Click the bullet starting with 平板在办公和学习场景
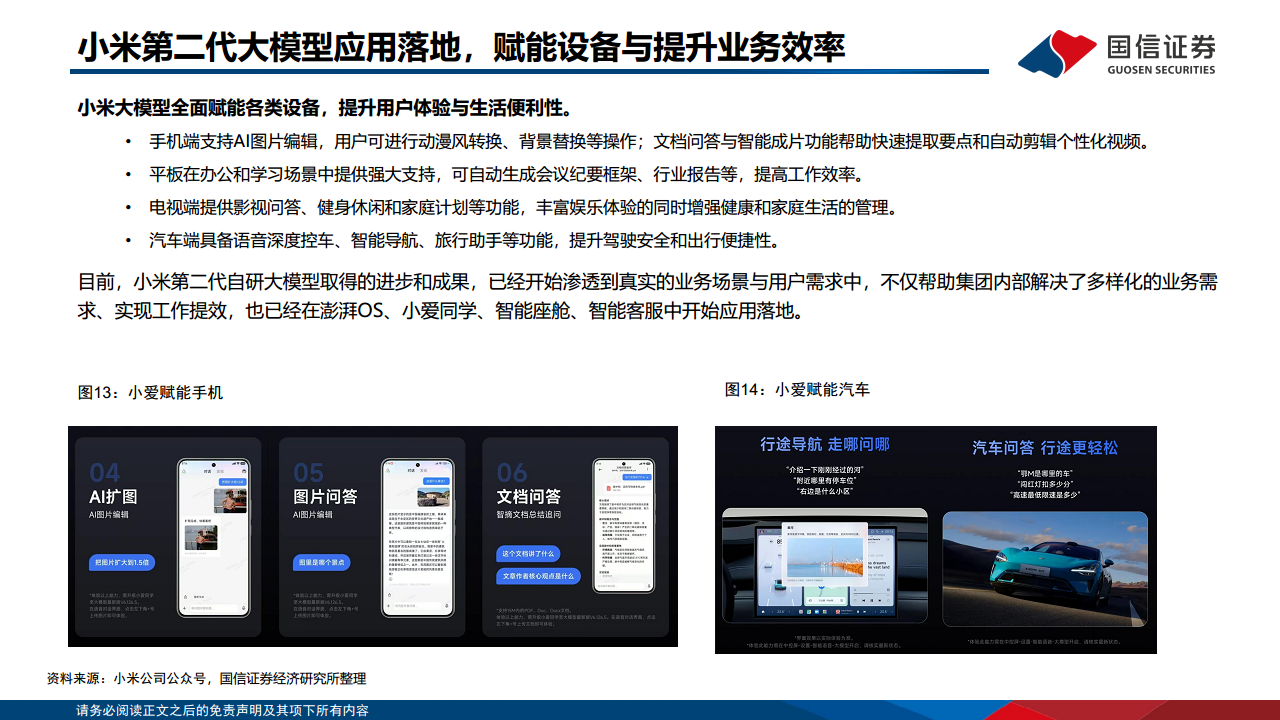The image size is (1280, 720). click(506, 175)
